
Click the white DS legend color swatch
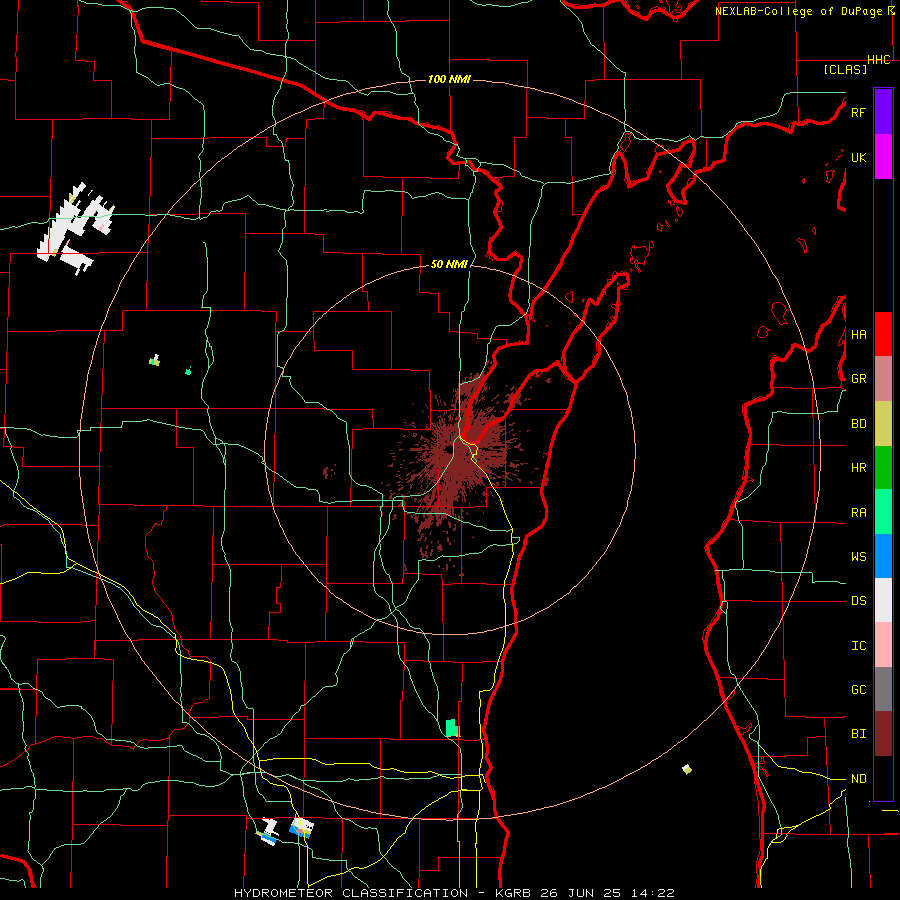[883, 600]
